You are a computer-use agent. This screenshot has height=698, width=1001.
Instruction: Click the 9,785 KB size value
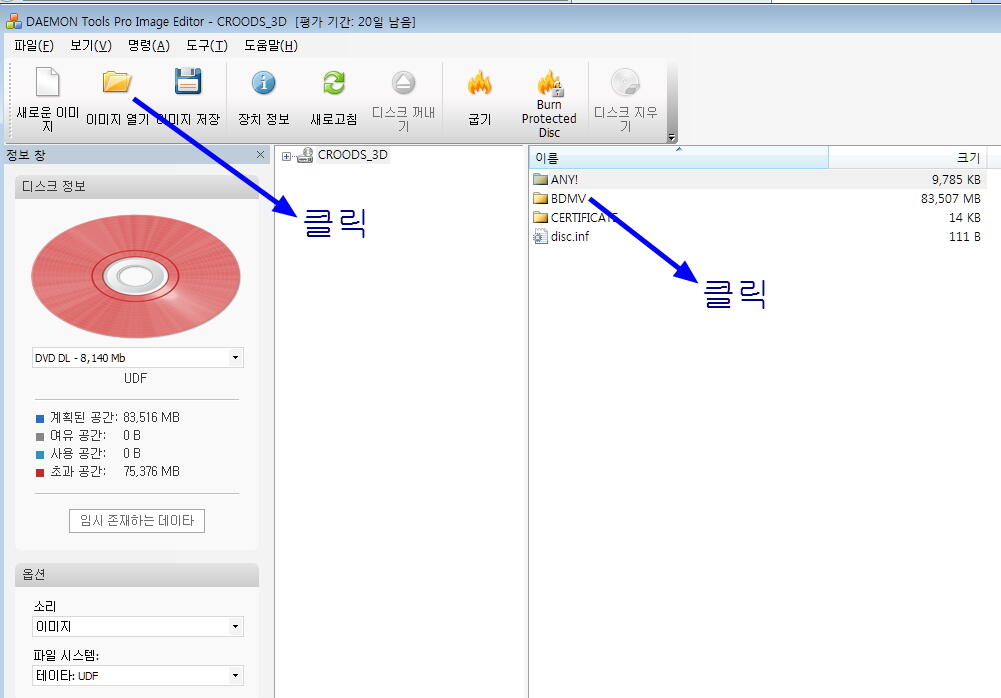tap(956, 179)
